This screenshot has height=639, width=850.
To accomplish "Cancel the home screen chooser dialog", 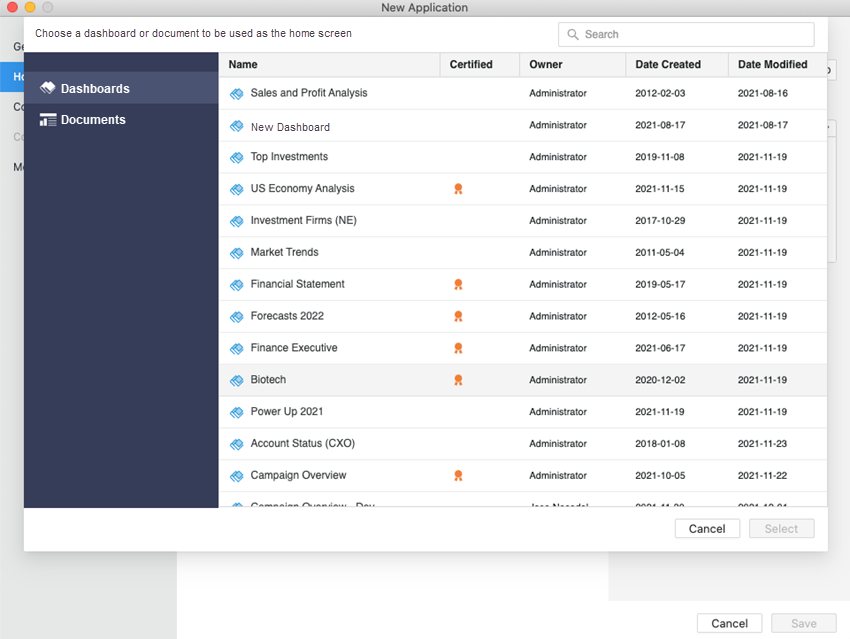I will pos(707,529).
